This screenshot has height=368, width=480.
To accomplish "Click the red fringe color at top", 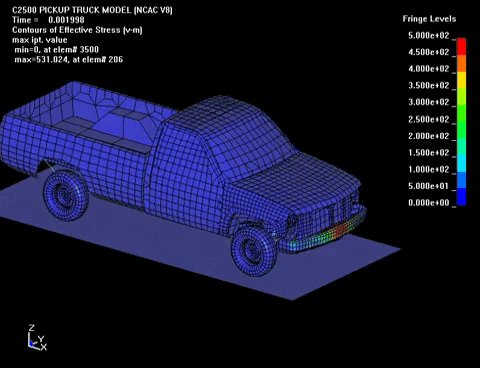I will (461, 46).
